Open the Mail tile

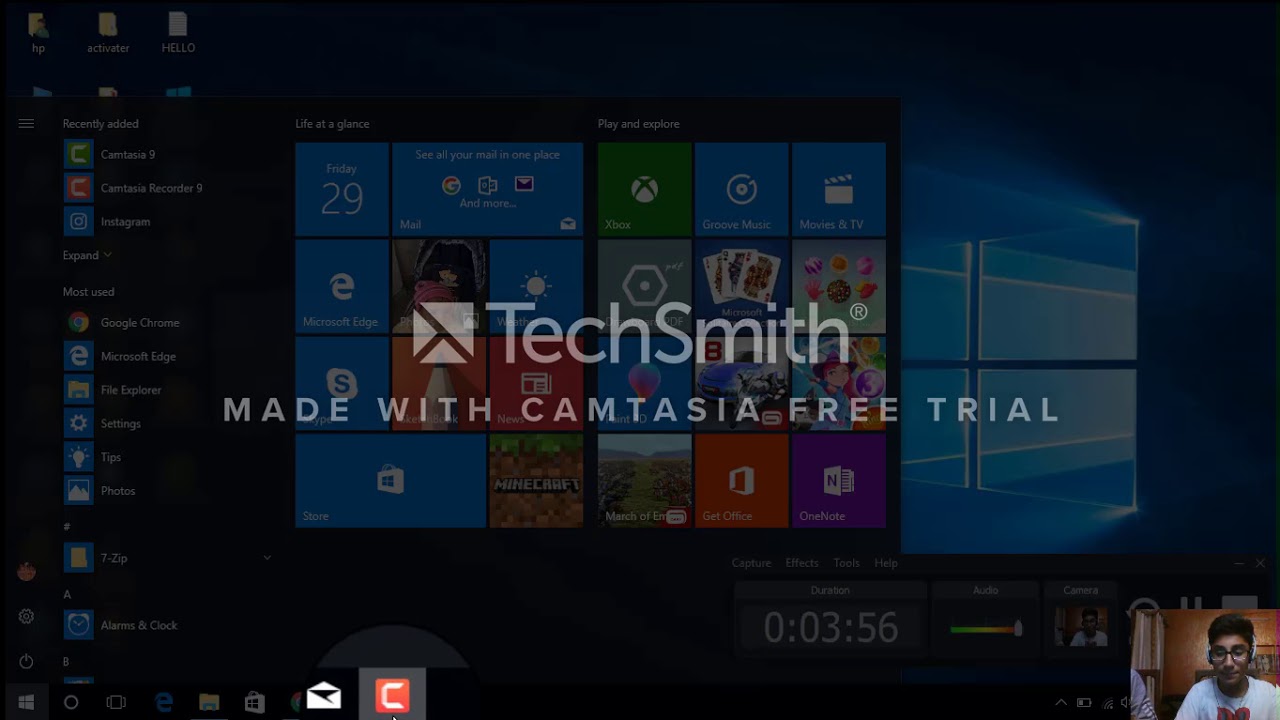[x=488, y=189]
